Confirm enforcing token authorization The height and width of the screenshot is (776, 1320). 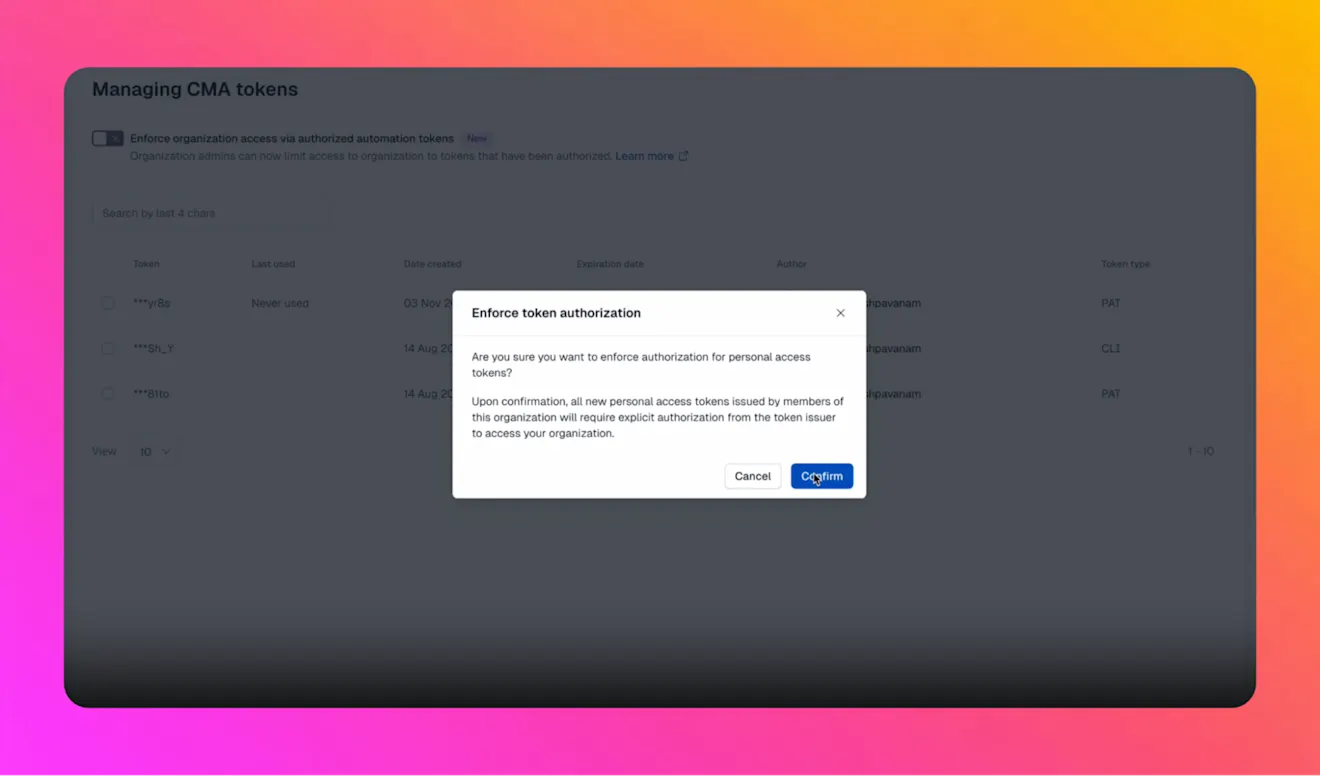tap(821, 476)
